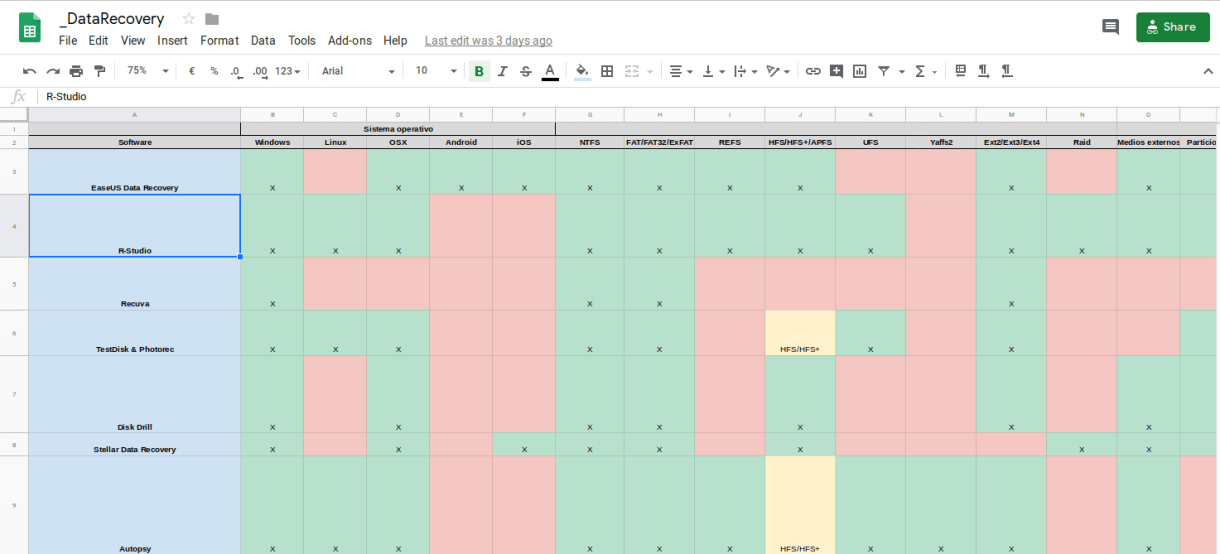
Task: Select the paint format roller tool
Action: 99,71
